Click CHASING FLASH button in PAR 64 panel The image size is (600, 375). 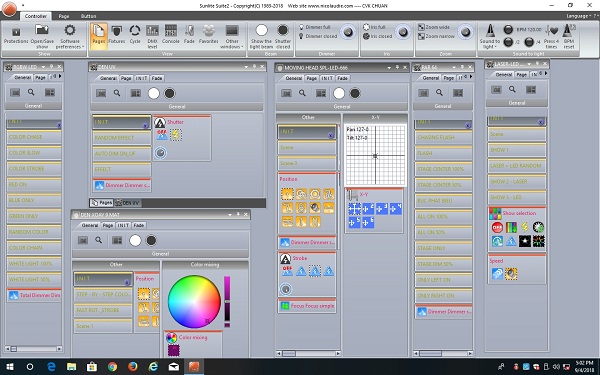tap(443, 137)
